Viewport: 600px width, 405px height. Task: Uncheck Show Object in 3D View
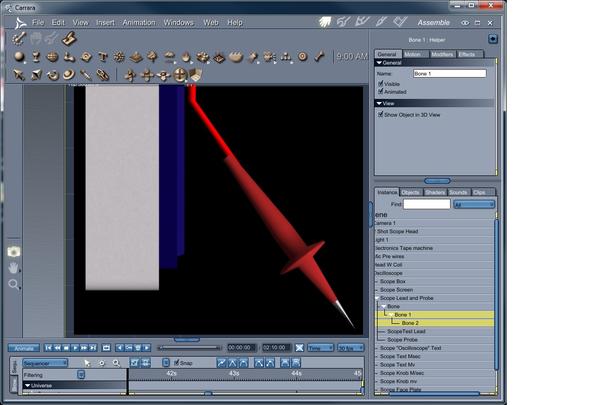[x=380, y=114]
